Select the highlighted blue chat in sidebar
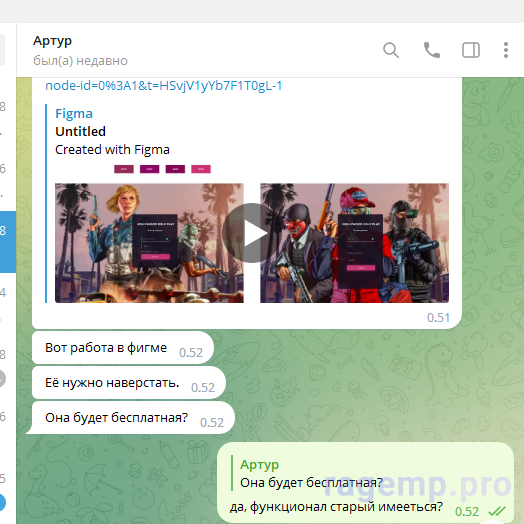The width and height of the screenshot is (524, 524). 8,242
